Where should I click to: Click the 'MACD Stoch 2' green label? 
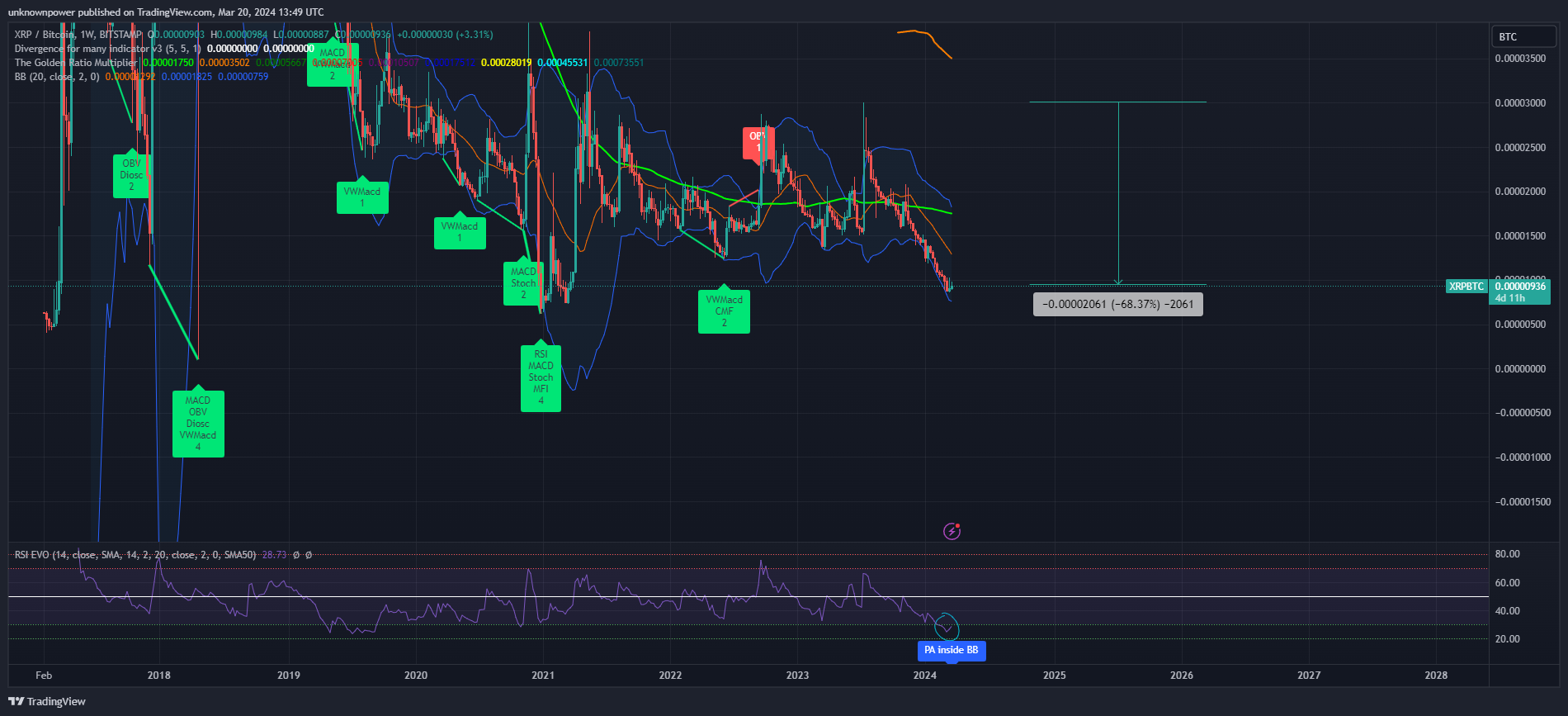click(x=523, y=283)
